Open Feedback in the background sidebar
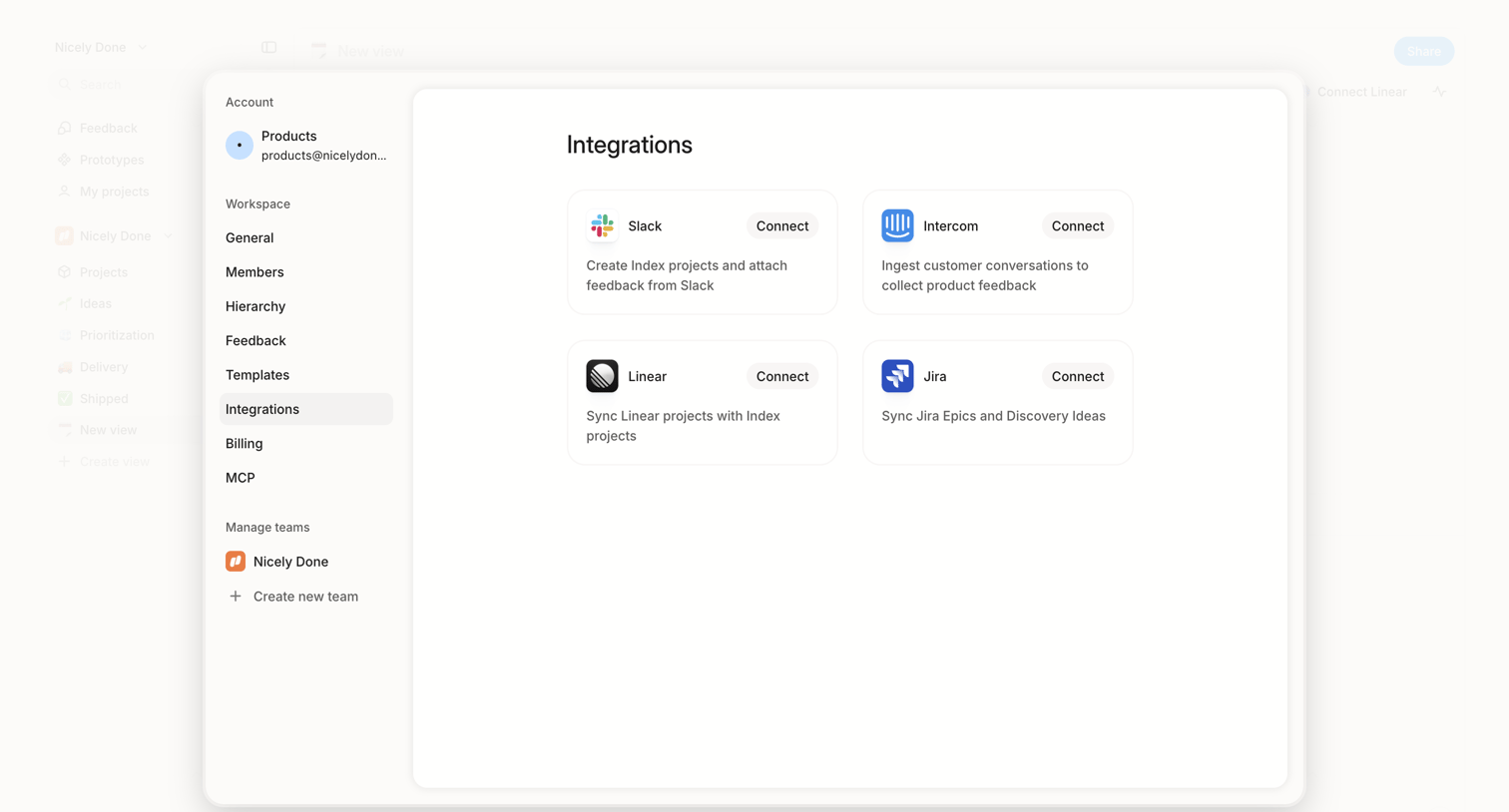This screenshot has width=1509, height=812. 108,128
